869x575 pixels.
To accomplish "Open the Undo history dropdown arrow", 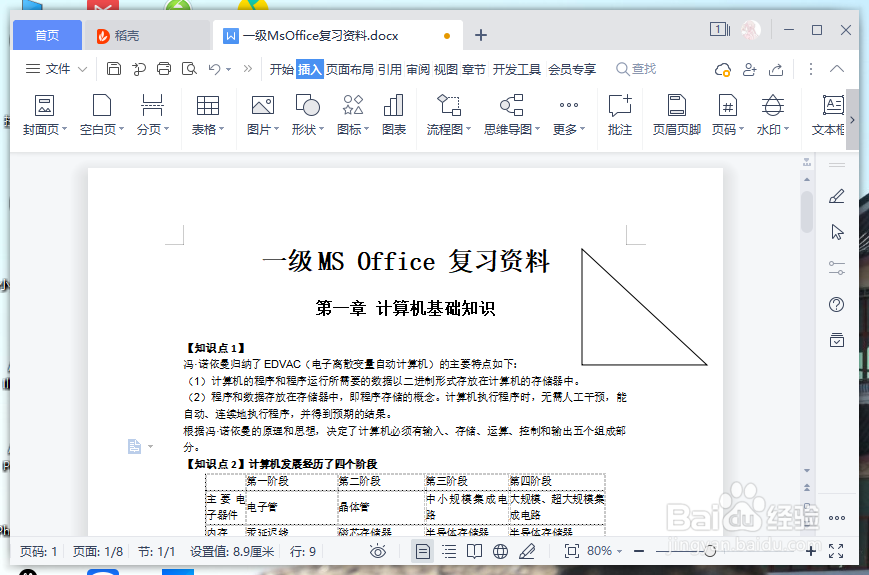I will point(228,69).
